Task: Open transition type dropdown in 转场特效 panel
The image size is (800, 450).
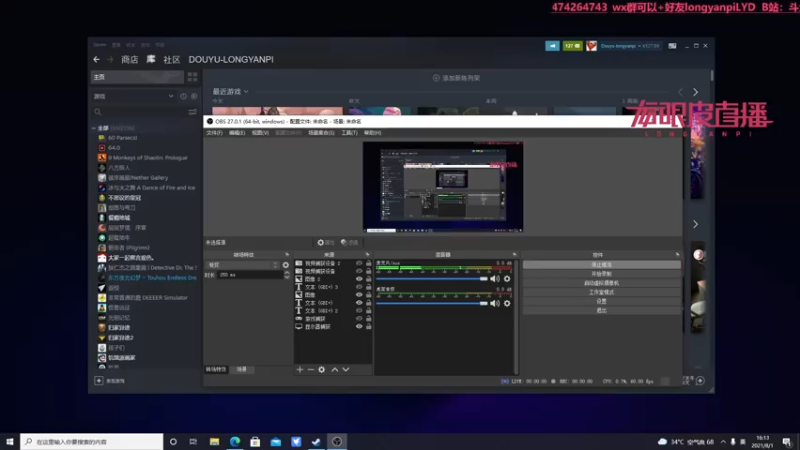Action: (x=242, y=265)
